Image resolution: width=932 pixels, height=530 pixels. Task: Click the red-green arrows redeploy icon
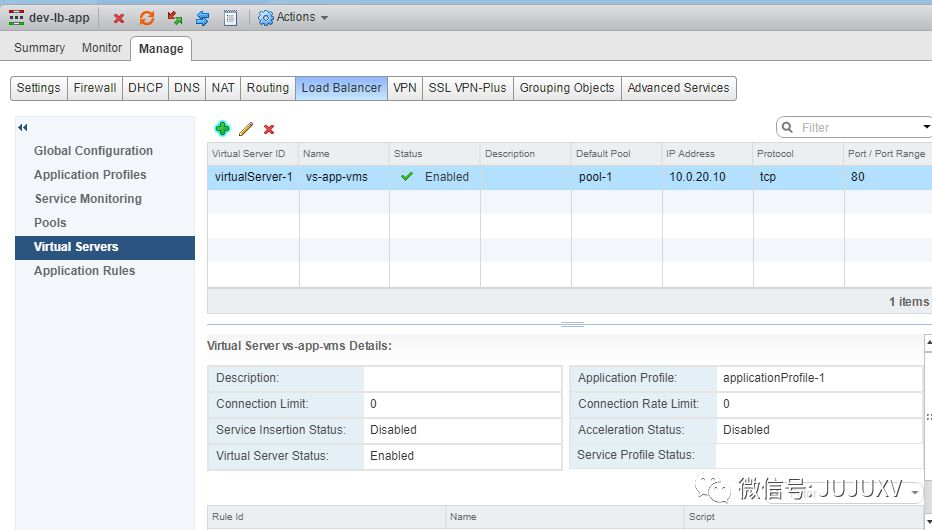175,18
